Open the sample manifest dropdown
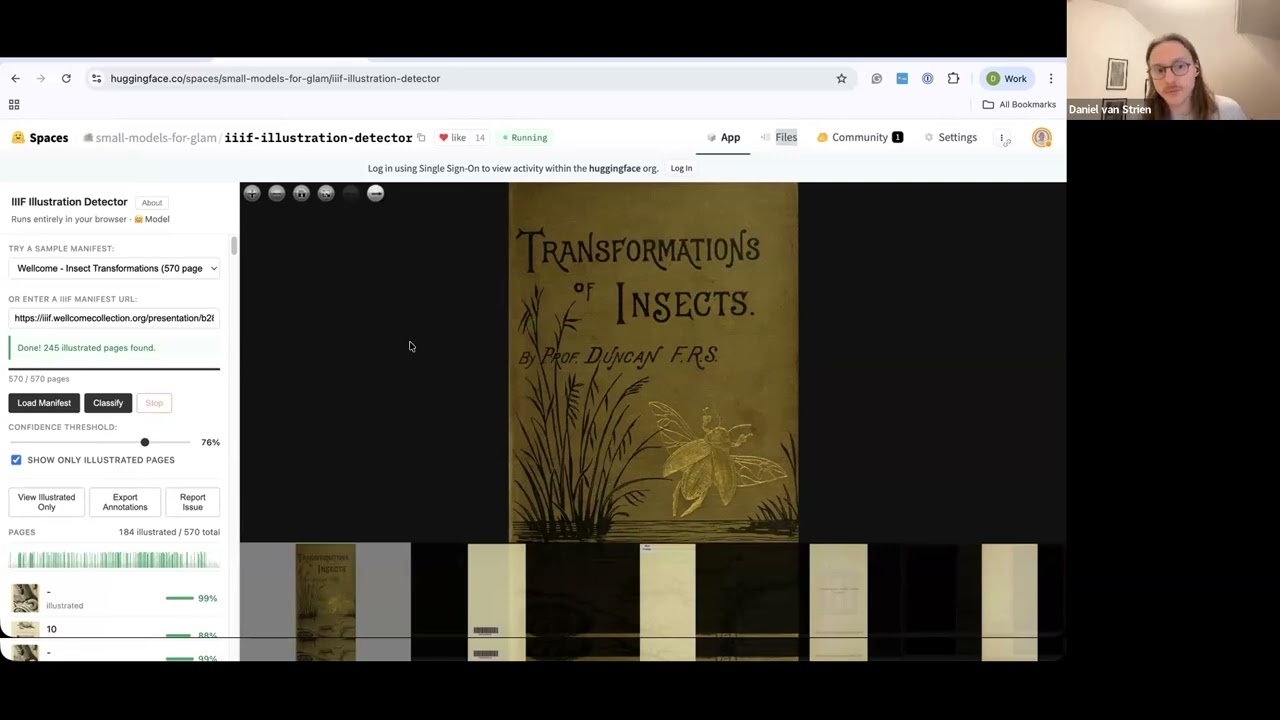This screenshot has height=720, width=1280. (115, 268)
